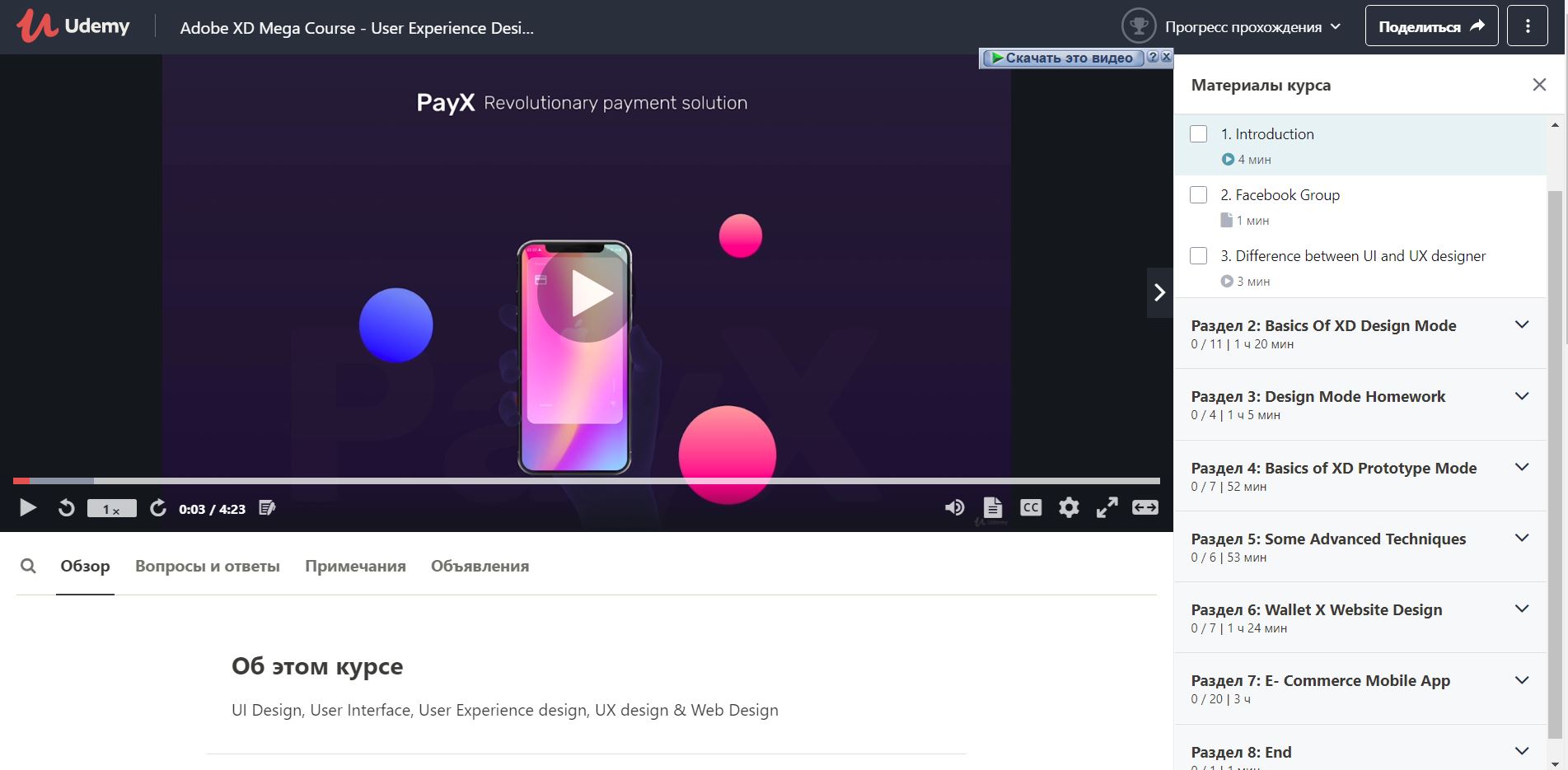Click the 0:03 / 4:23 time display
The image size is (1568, 770).
(212, 509)
